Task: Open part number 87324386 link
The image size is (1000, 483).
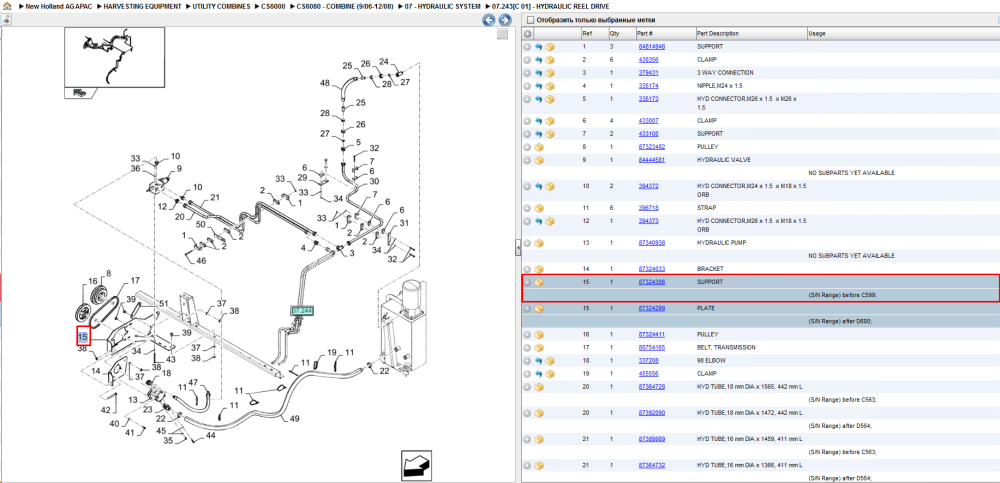Action: click(652, 281)
